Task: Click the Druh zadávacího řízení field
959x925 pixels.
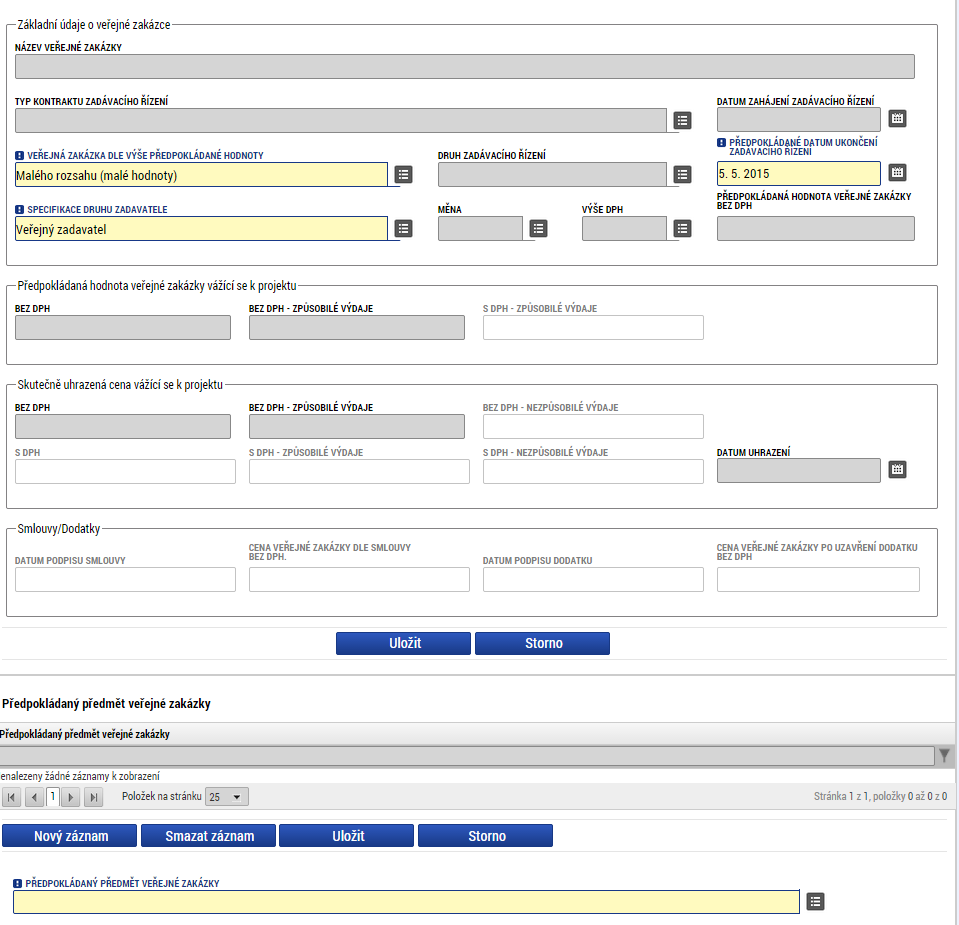Action: point(552,174)
